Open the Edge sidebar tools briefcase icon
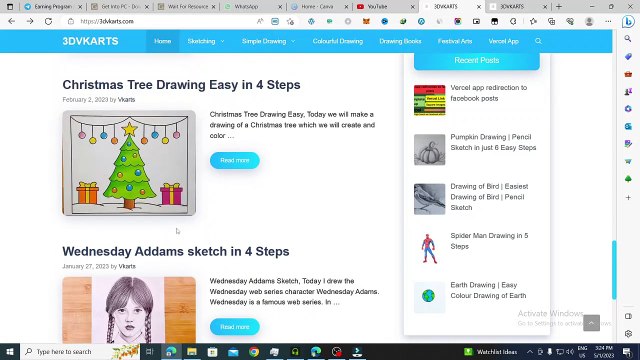The width and height of the screenshot is (640, 360). click(x=628, y=74)
